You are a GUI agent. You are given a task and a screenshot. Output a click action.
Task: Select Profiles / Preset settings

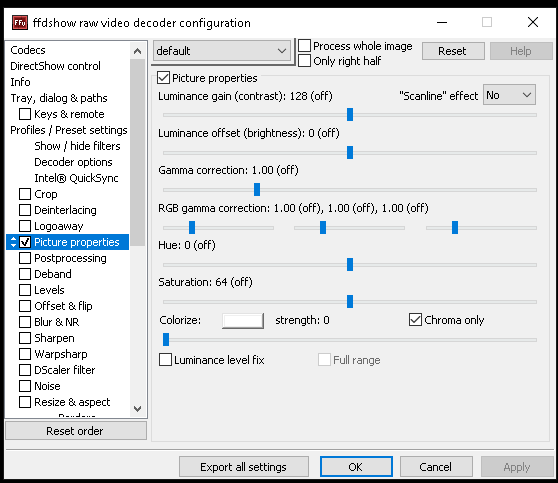tap(69, 130)
